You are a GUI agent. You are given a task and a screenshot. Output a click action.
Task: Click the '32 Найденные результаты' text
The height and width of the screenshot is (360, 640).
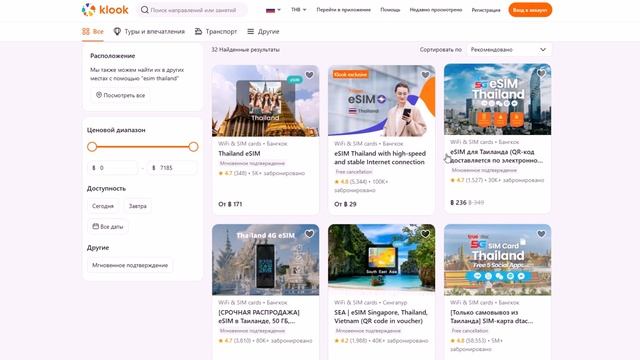(245, 49)
